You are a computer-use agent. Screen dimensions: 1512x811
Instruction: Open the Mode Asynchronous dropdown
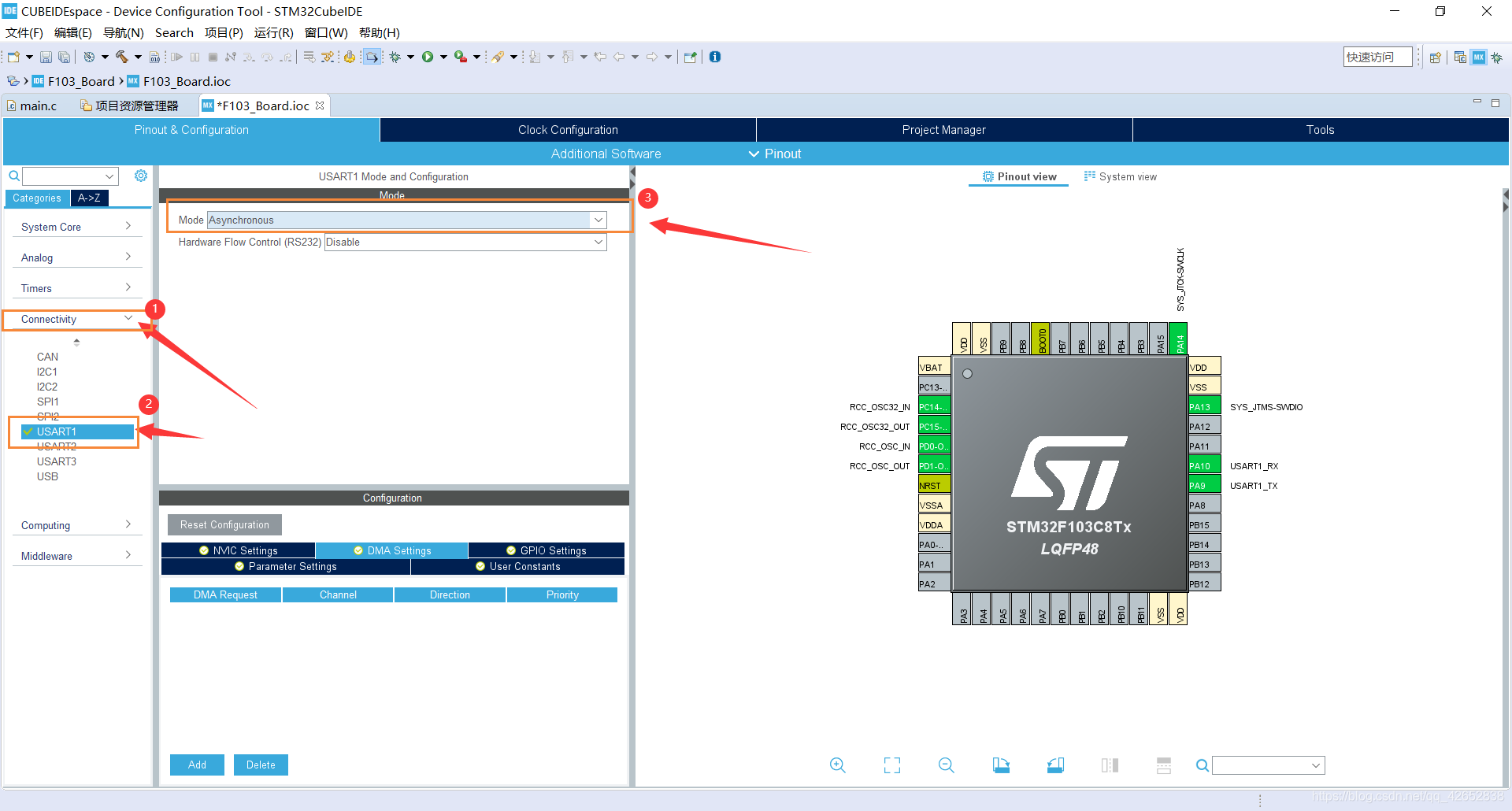(406, 220)
